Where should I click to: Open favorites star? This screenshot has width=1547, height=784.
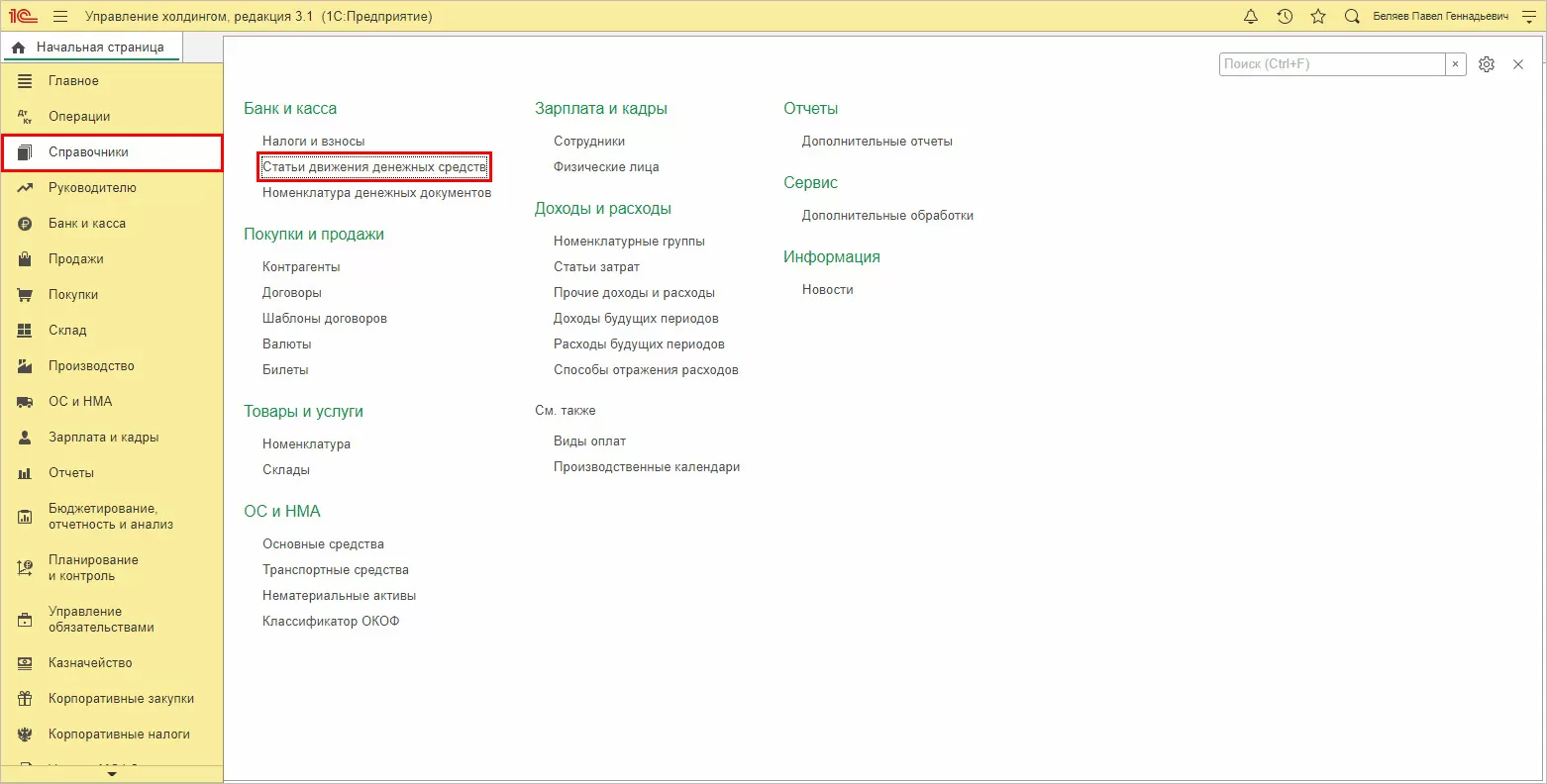point(1318,16)
